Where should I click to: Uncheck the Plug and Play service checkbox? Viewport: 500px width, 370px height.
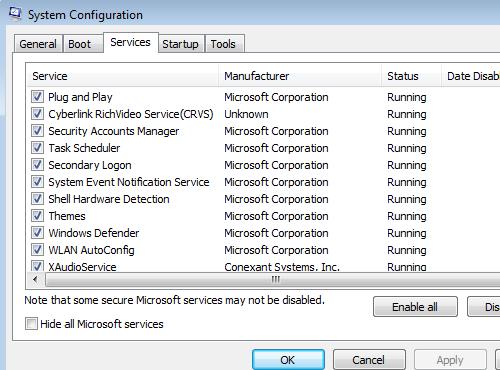click(x=37, y=97)
